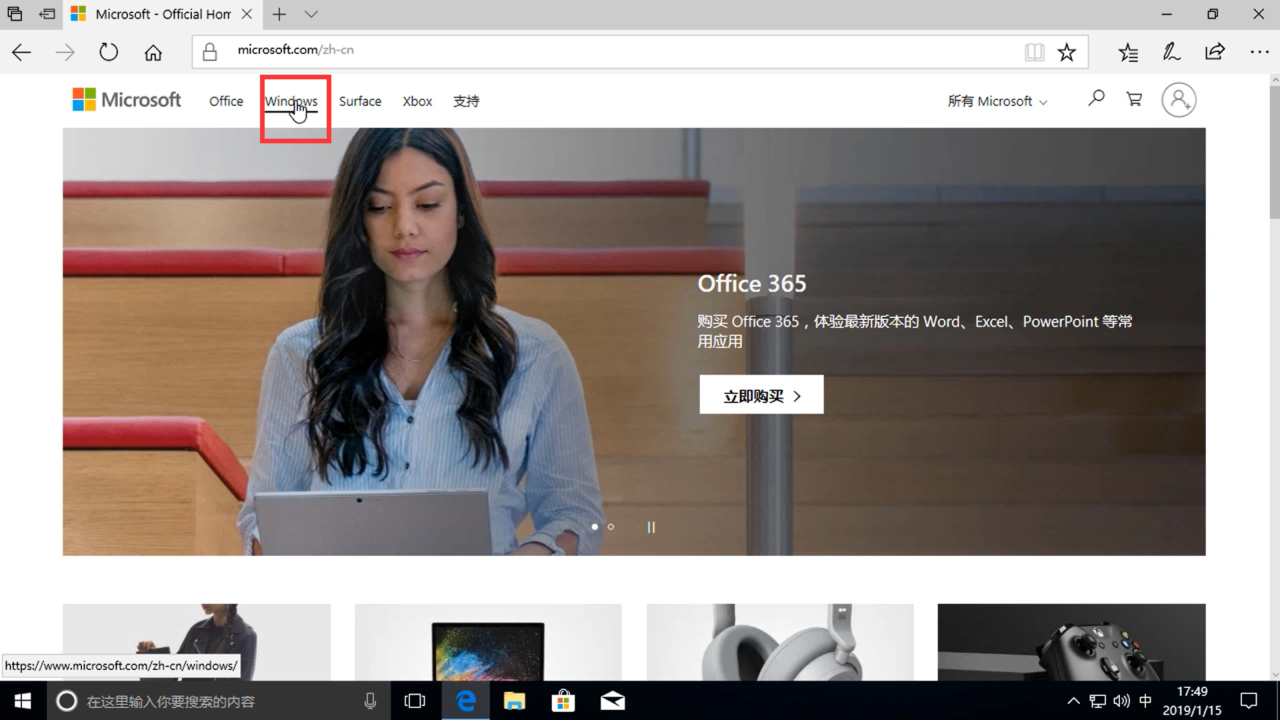
Task: Pause the hero carousel
Action: tap(651, 527)
